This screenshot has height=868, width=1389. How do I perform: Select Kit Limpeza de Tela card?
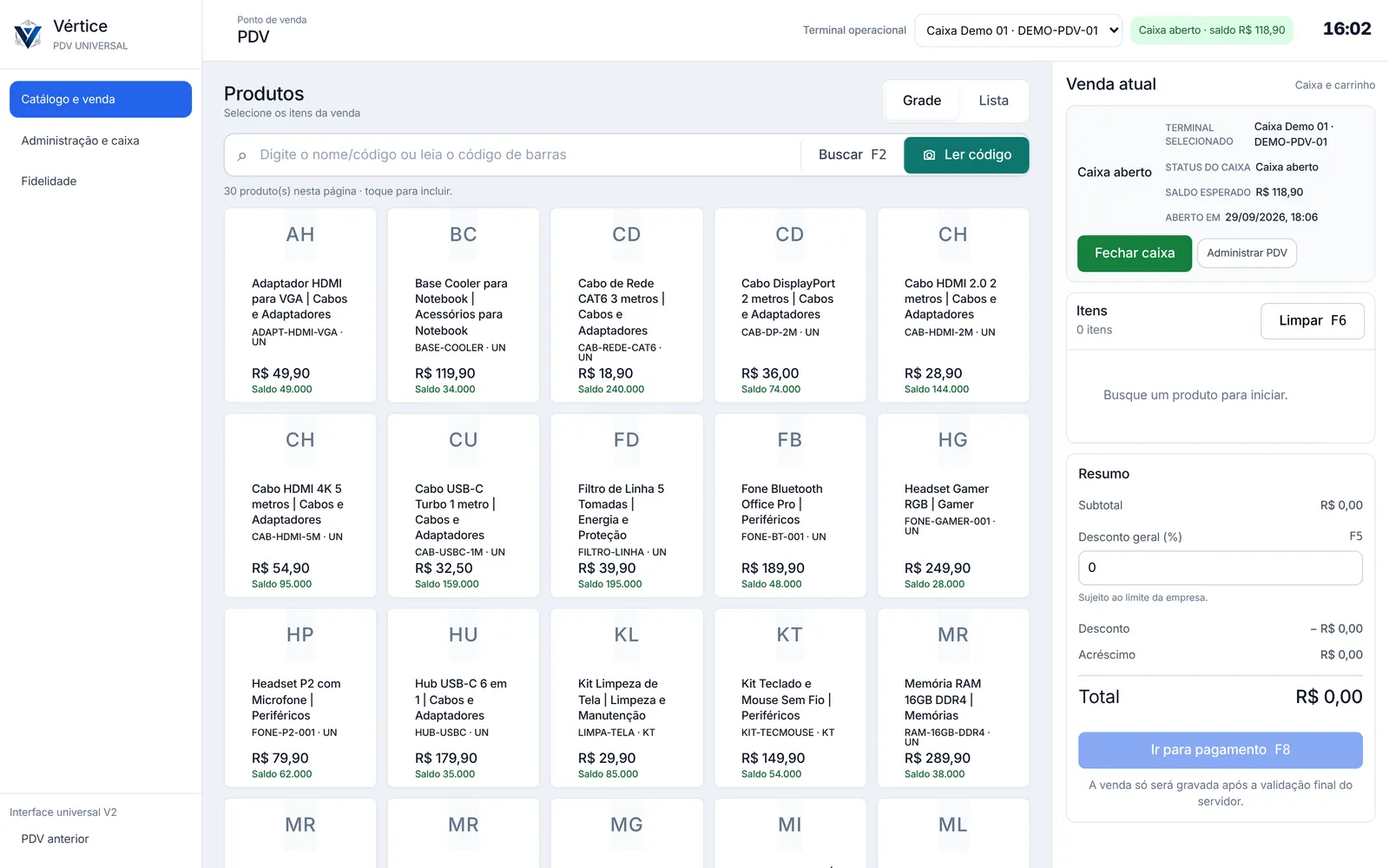(627, 698)
